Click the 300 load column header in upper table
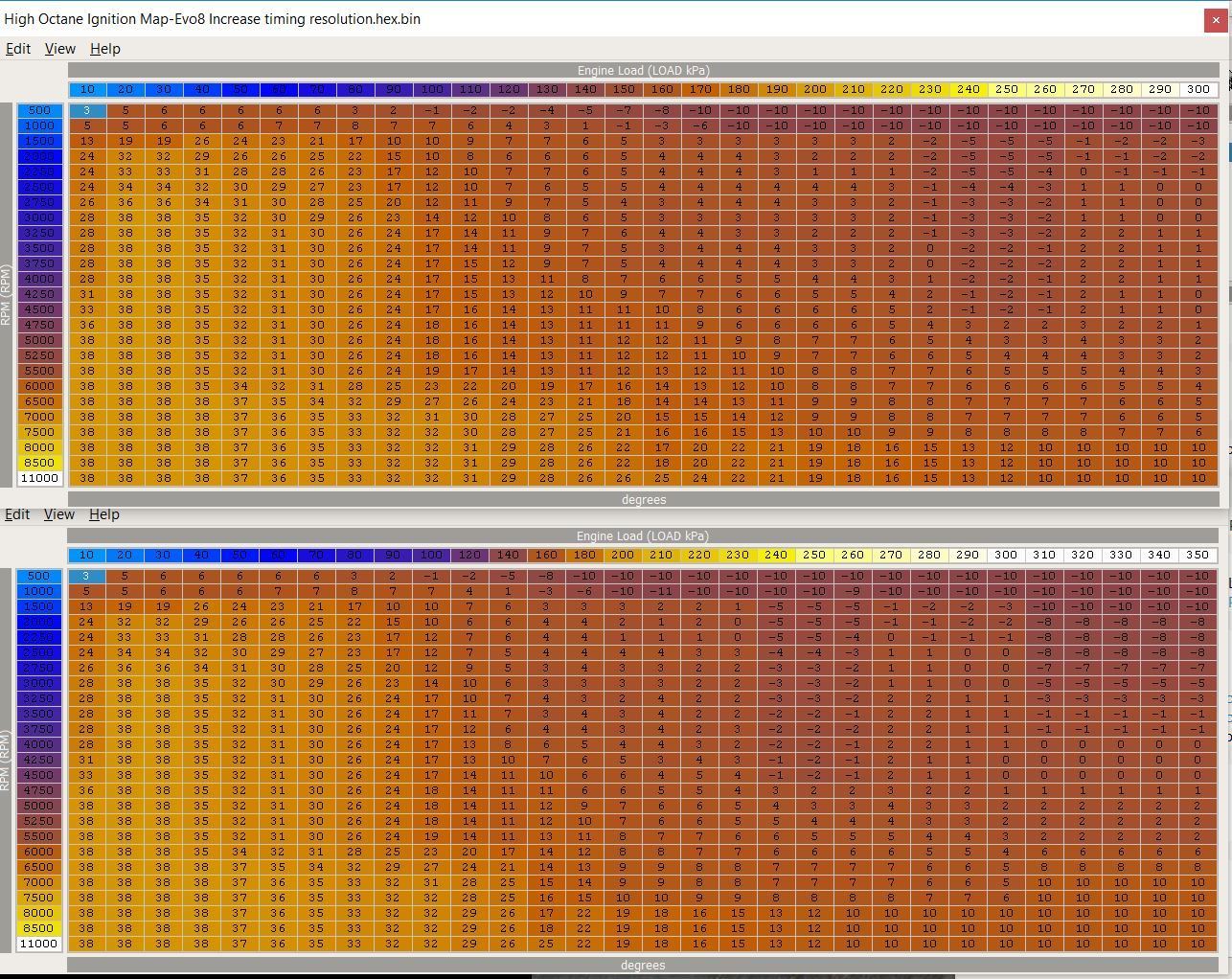 (x=1198, y=89)
